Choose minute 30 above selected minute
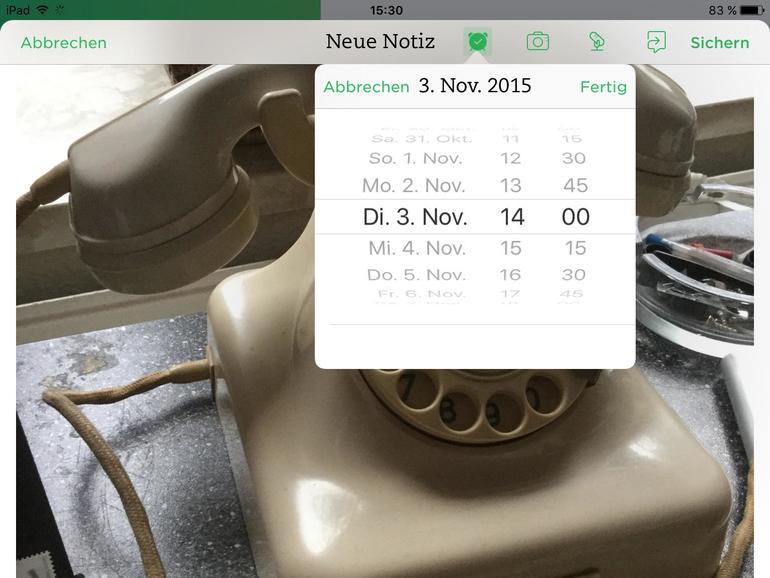 (574, 159)
